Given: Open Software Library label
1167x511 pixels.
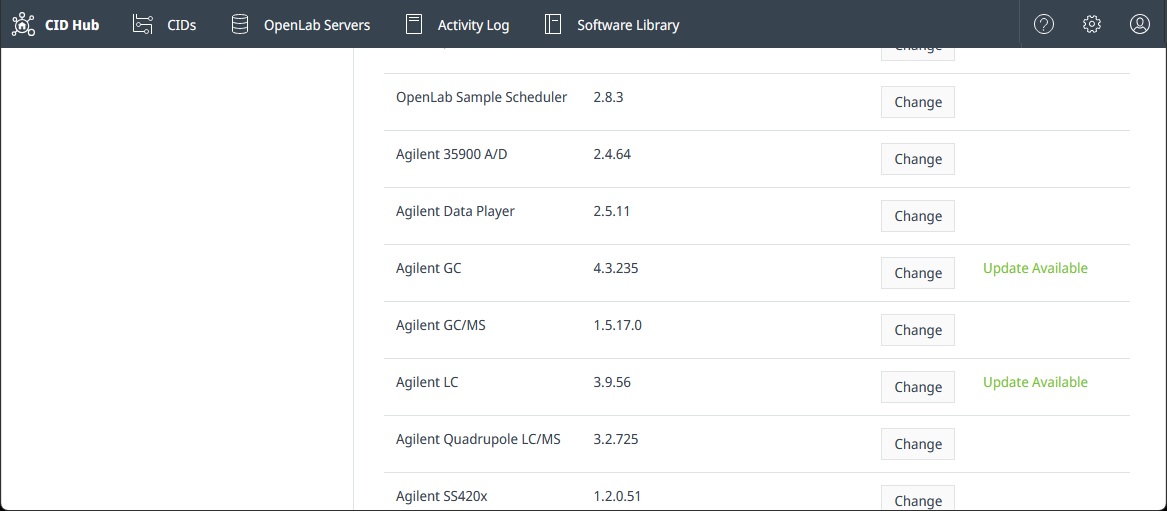Looking at the screenshot, I should [x=628, y=25].
